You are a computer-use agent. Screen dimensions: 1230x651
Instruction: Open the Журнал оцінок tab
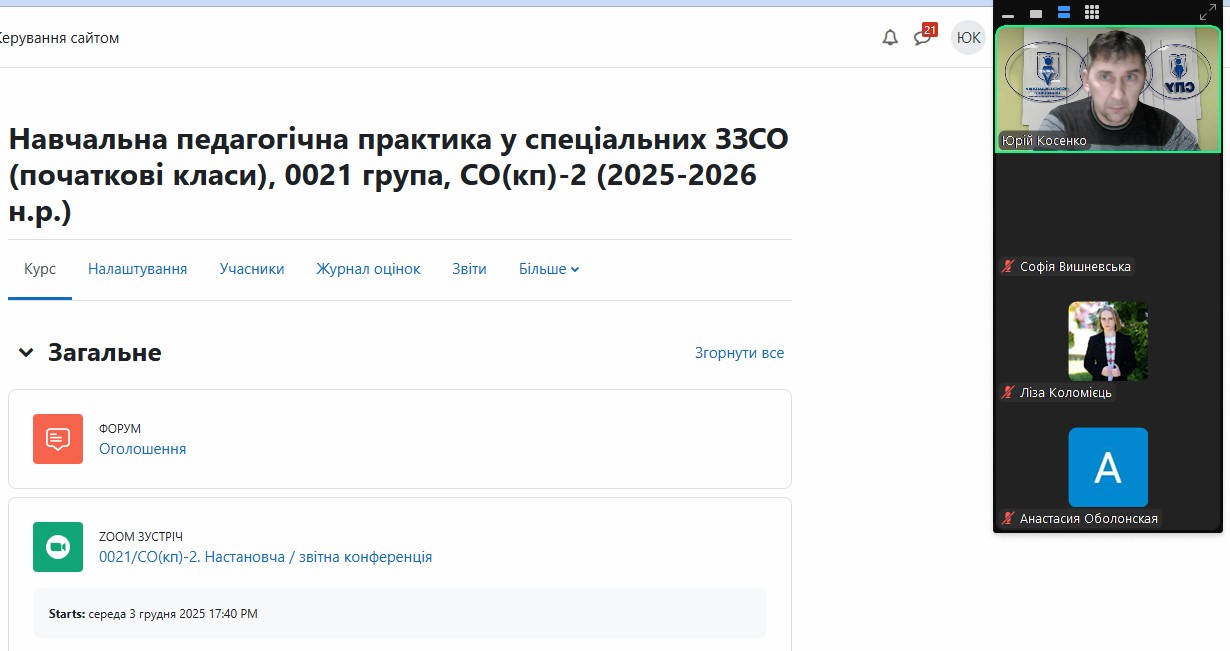(x=368, y=269)
